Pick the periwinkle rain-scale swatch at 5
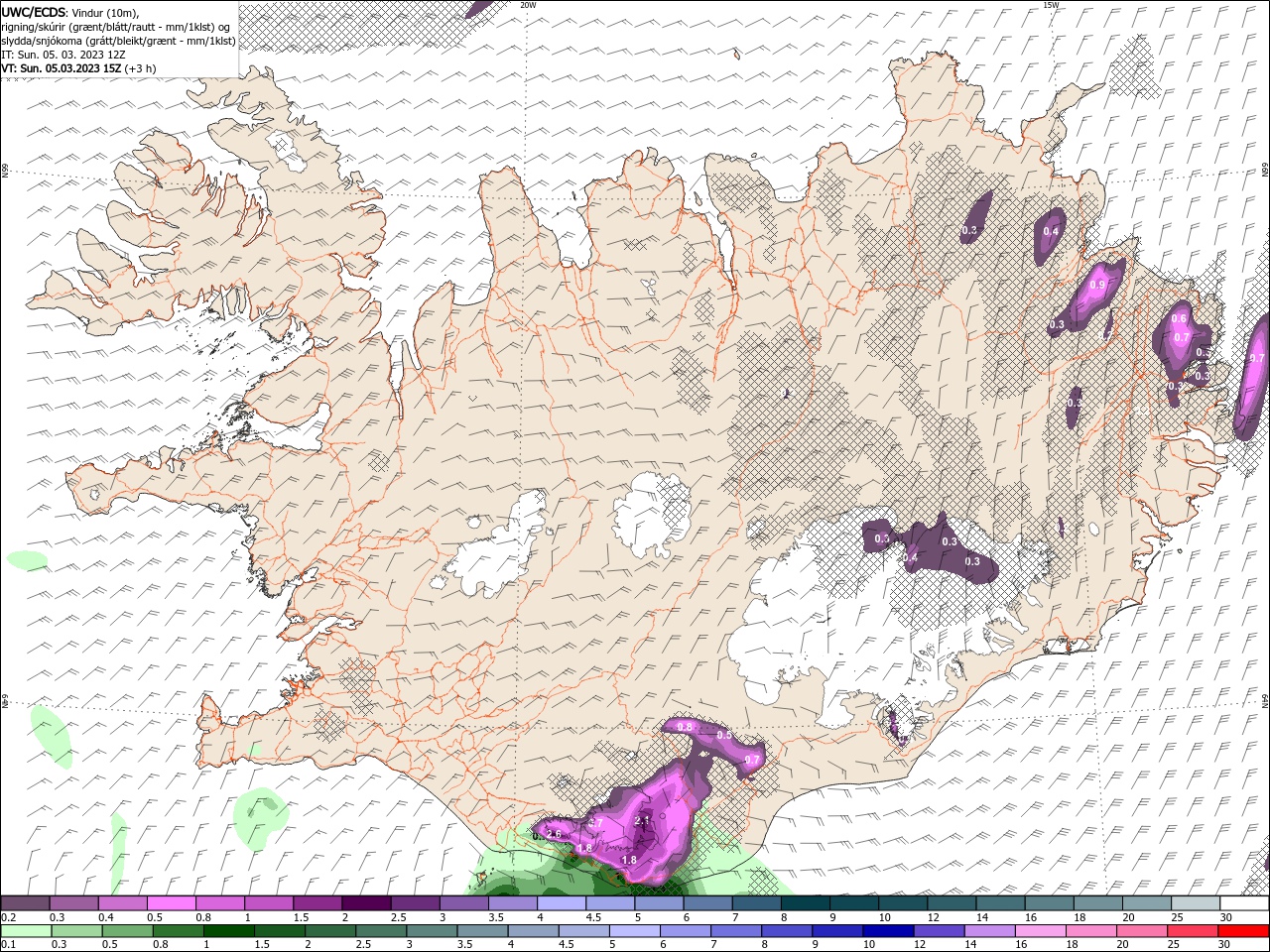1270x952 pixels. coord(633,931)
